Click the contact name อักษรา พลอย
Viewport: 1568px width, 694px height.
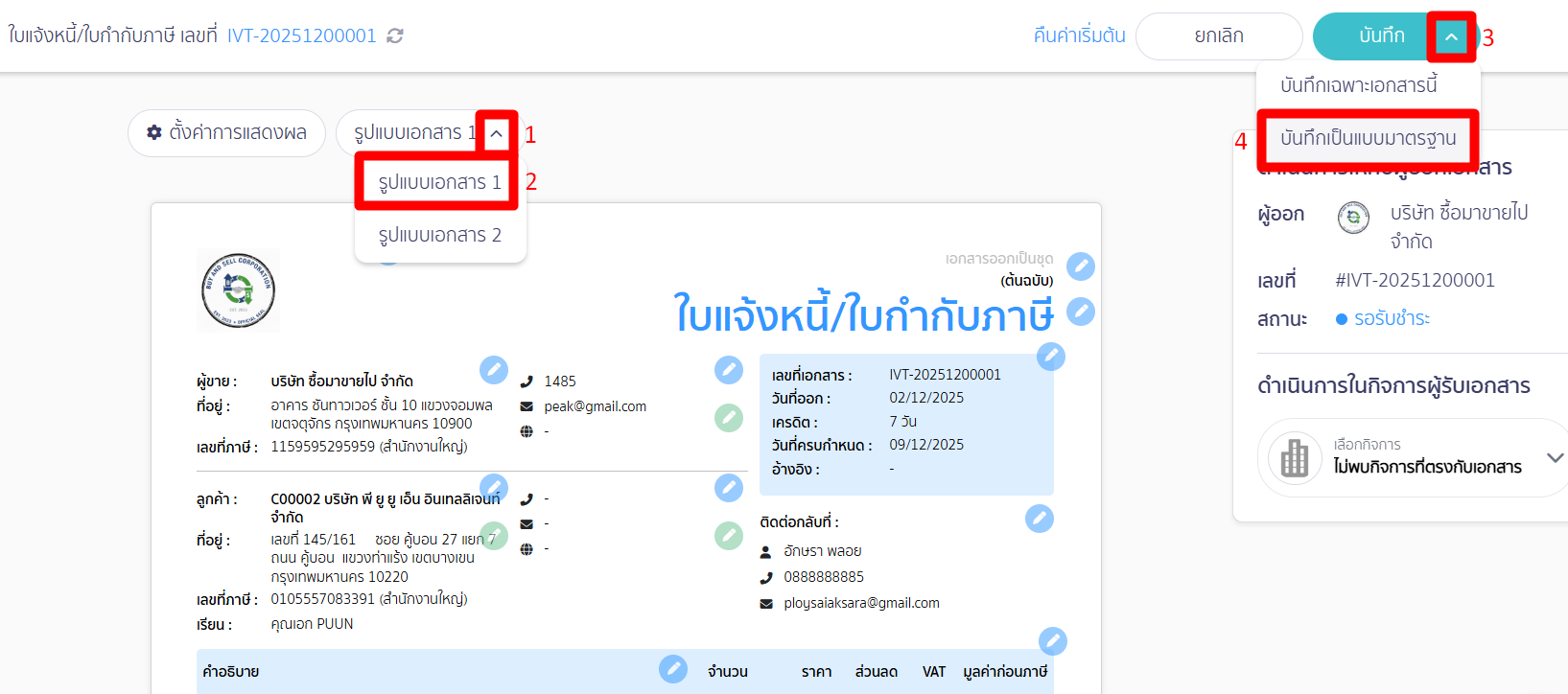(x=822, y=552)
